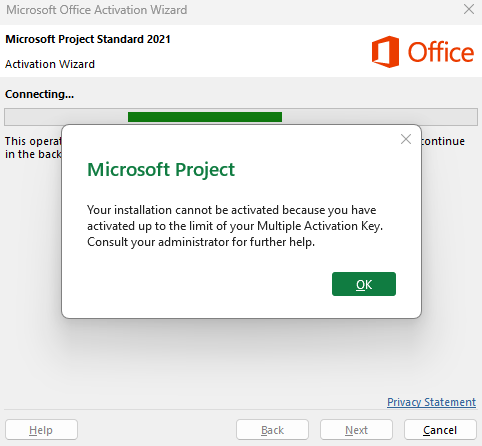This screenshot has width=482, height=446.
Task: Click the 'continue' text behind the dialog
Action: [443, 141]
